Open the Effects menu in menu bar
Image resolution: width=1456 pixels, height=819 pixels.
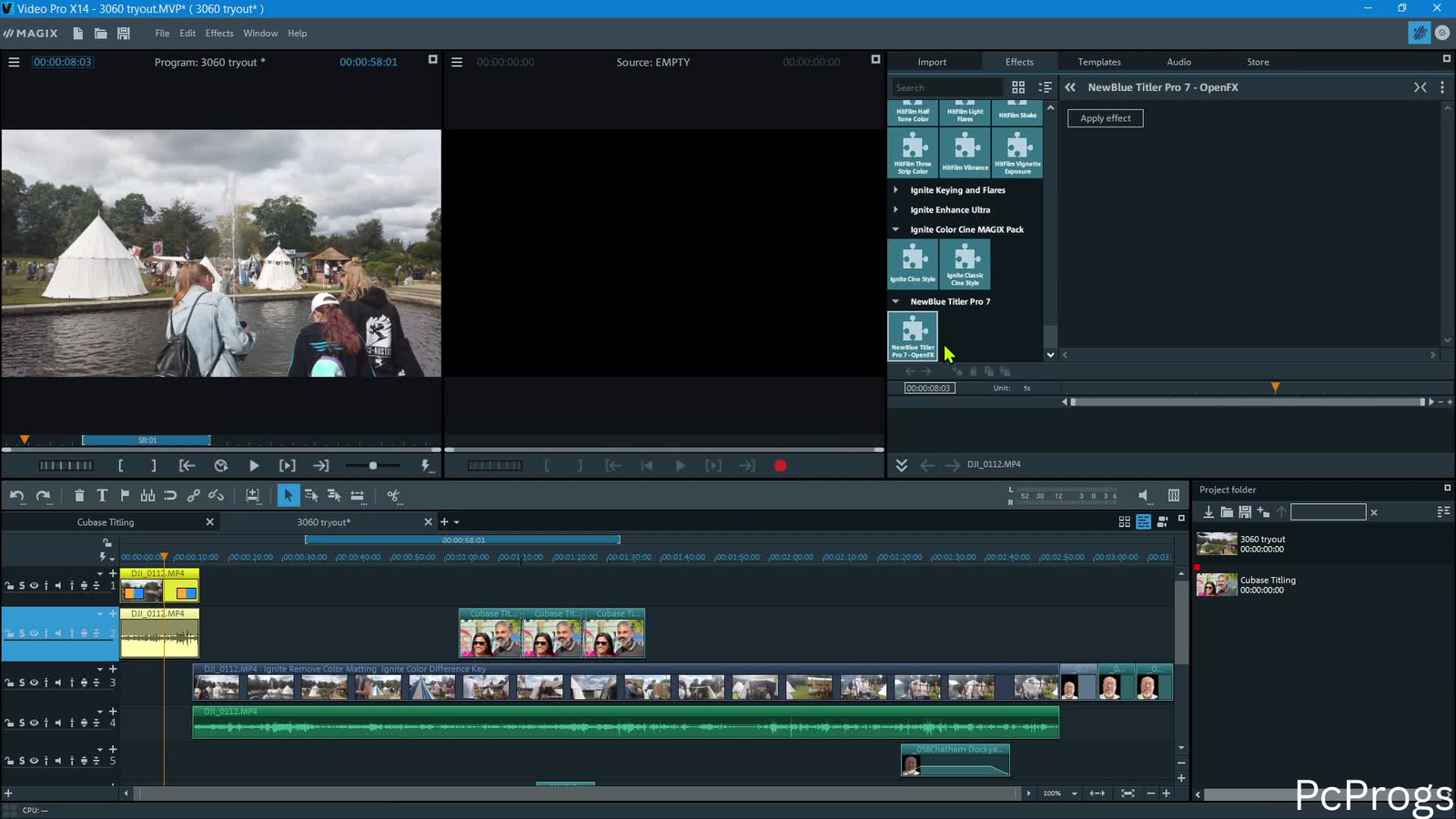(219, 34)
